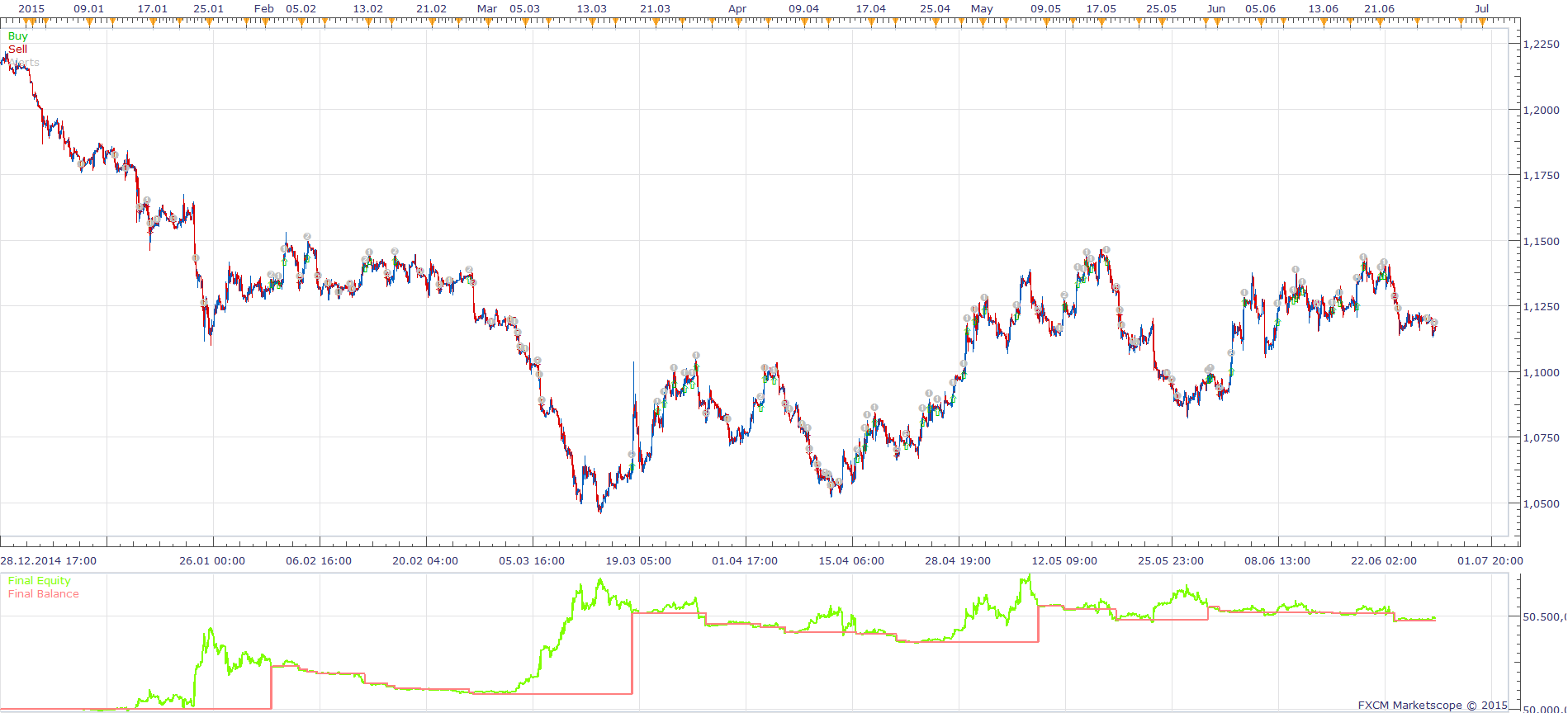Click the 28.12.2014 17:00 time label
This screenshot has height=713, width=1568.
pyautogui.click(x=48, y=561)
